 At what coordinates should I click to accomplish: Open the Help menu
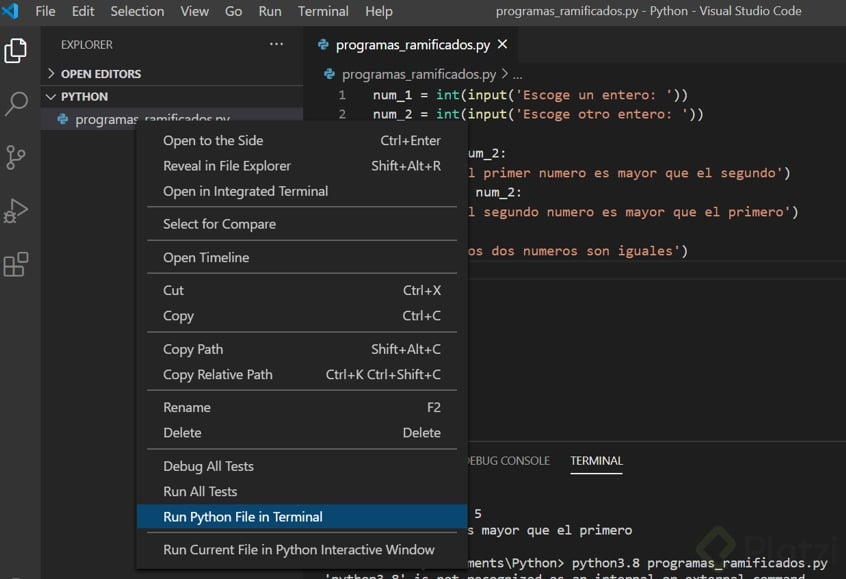coord(379,11)
